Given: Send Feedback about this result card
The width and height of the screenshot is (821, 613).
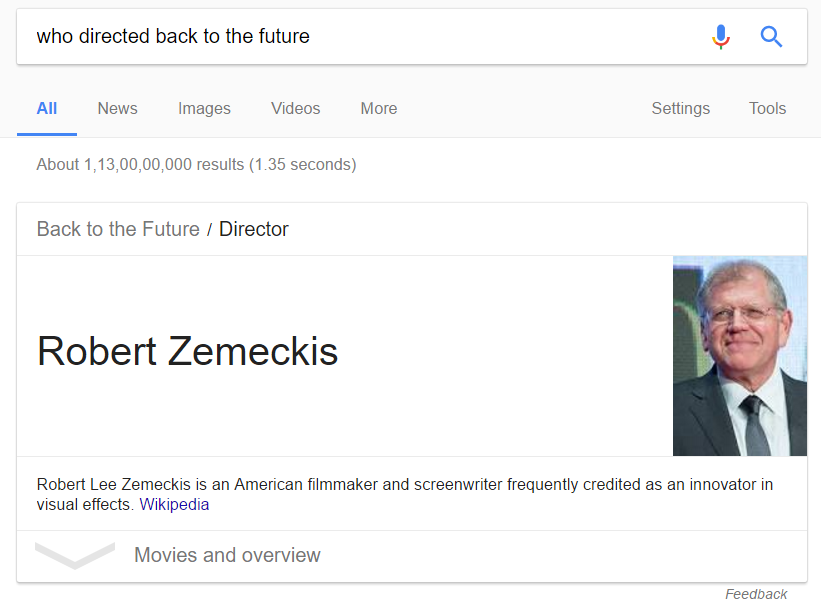Looking at the screenshot, I should pos(756,594).
